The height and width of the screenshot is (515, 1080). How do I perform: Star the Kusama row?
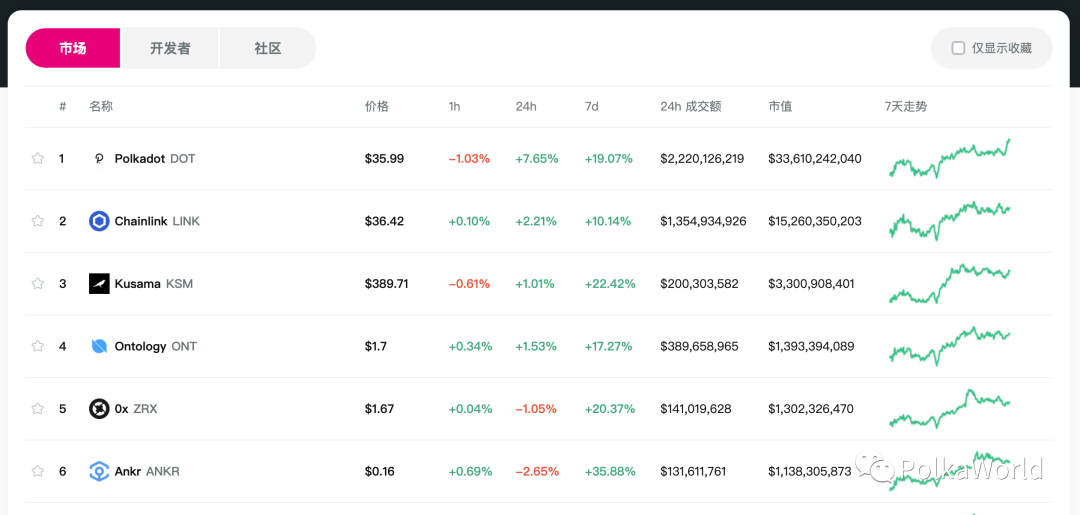pyautogui.click(x=37, y=284)
